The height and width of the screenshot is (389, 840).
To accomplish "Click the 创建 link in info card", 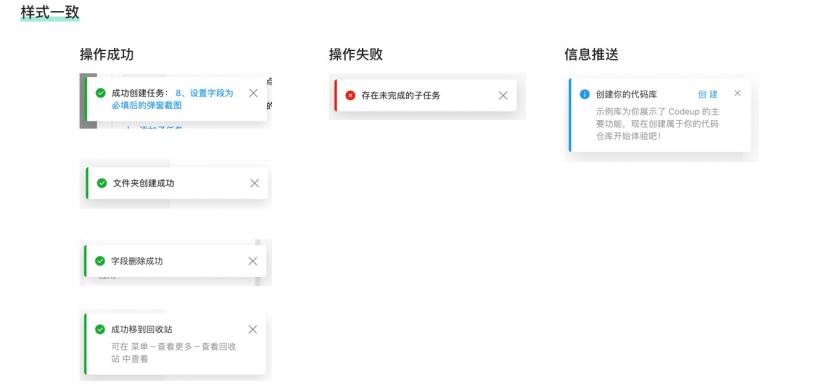I will tap(708, 94).
